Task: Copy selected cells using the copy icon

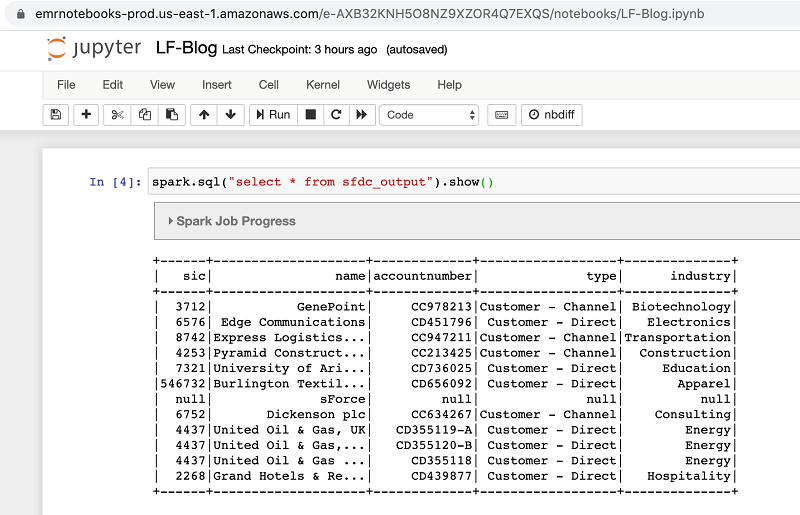Action: click(145, 115)
